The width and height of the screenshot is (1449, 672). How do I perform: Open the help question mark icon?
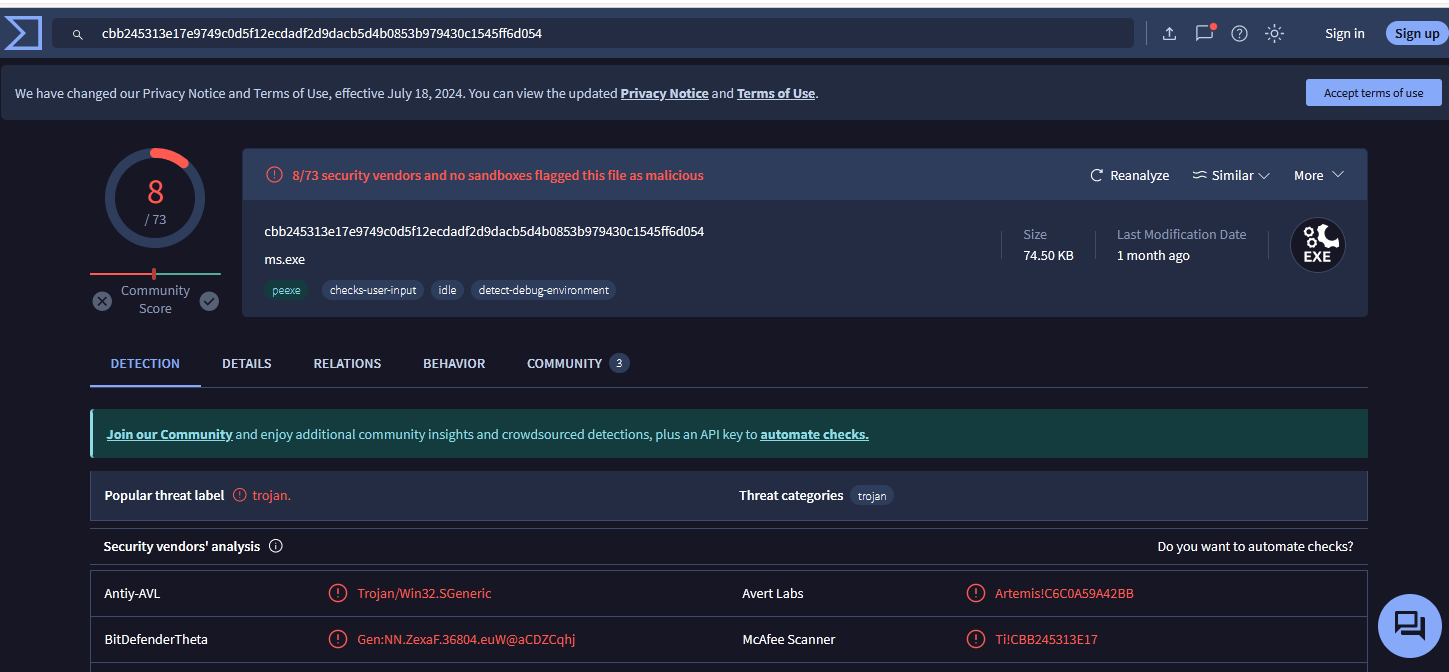[1239, 33]
